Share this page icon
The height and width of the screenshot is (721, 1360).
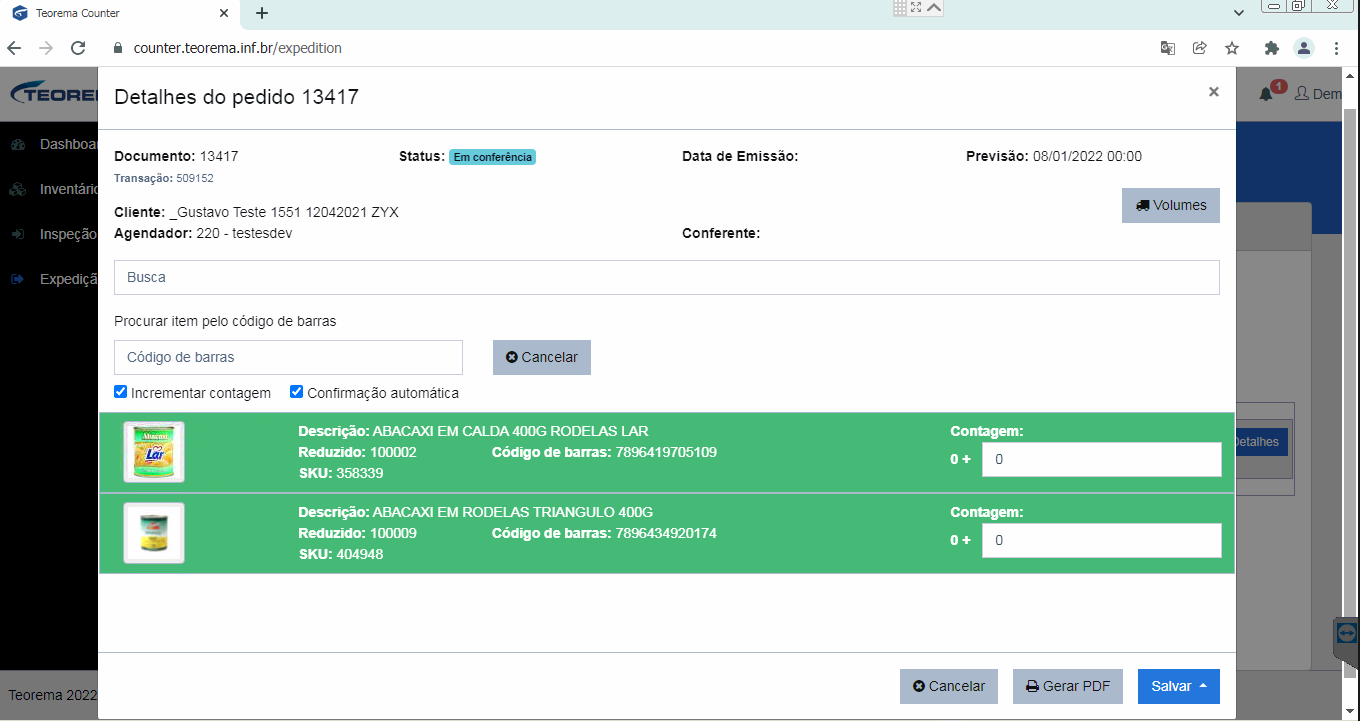1200,48
